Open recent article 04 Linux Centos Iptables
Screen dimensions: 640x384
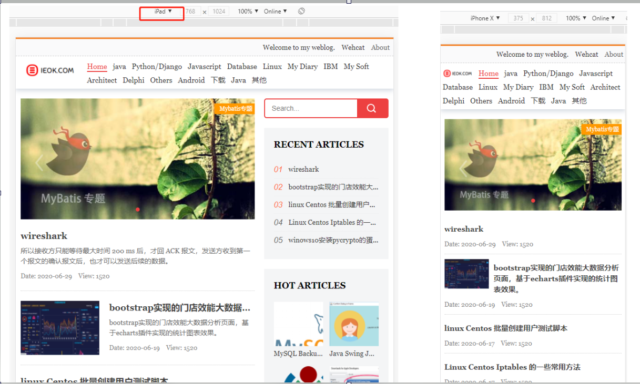pos(332,222)
